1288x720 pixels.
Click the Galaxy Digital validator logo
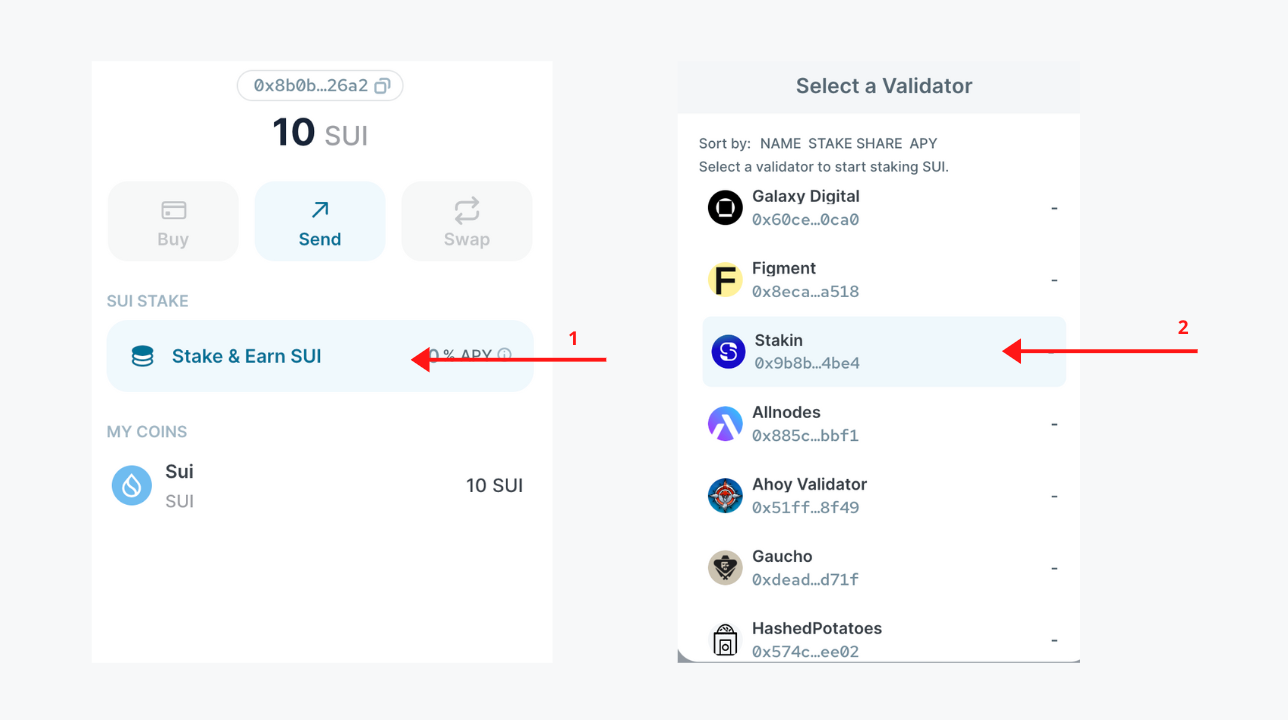tap(725, 207)
